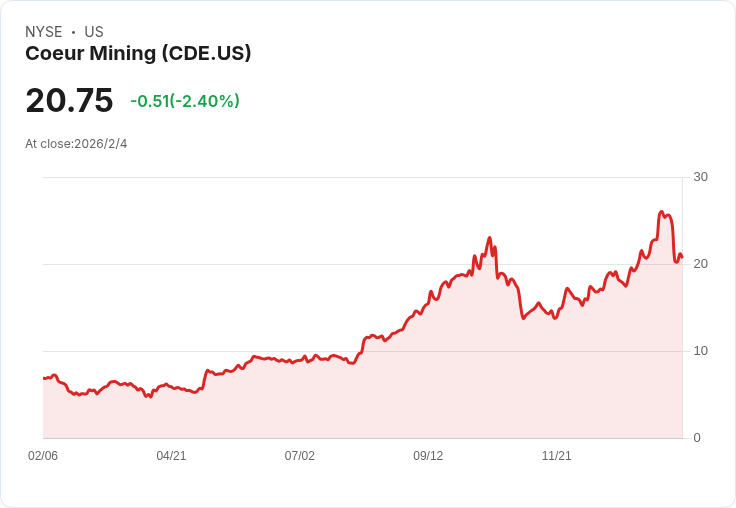
Task: Click the 10 y-axis label
Action: tap(700, 351)
